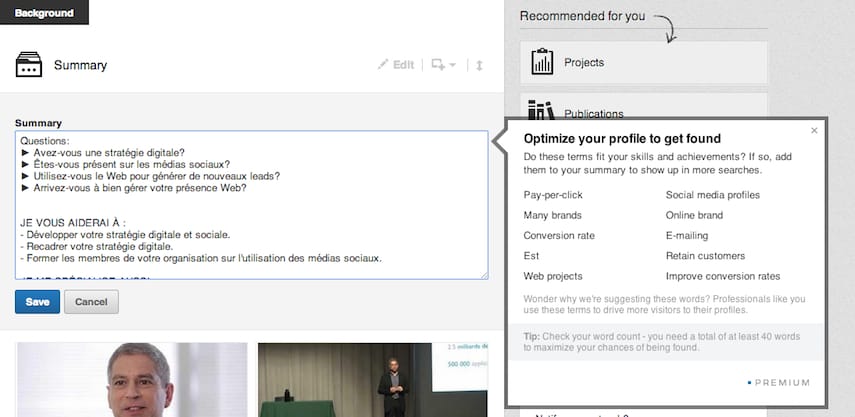
Task: Click the Est suggested term
Action: [531, 256]
